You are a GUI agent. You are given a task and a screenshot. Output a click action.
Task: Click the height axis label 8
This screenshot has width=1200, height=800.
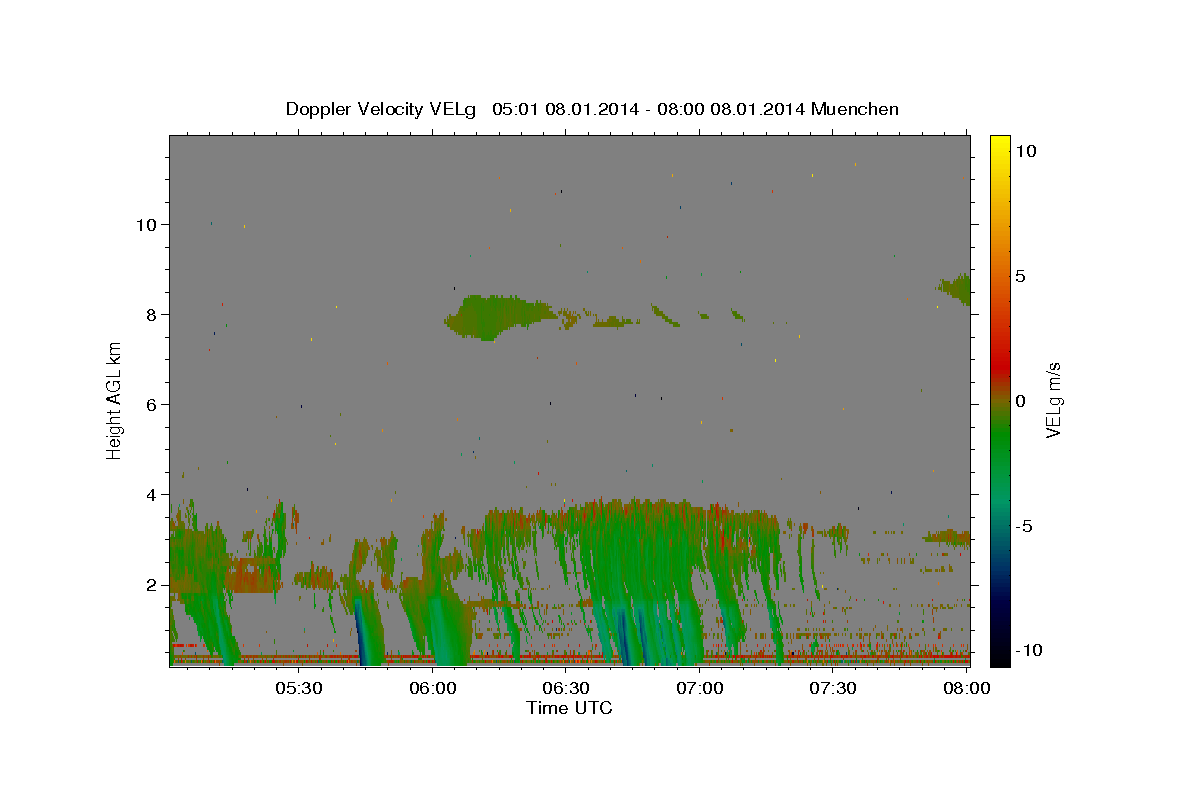click(151, 315)
